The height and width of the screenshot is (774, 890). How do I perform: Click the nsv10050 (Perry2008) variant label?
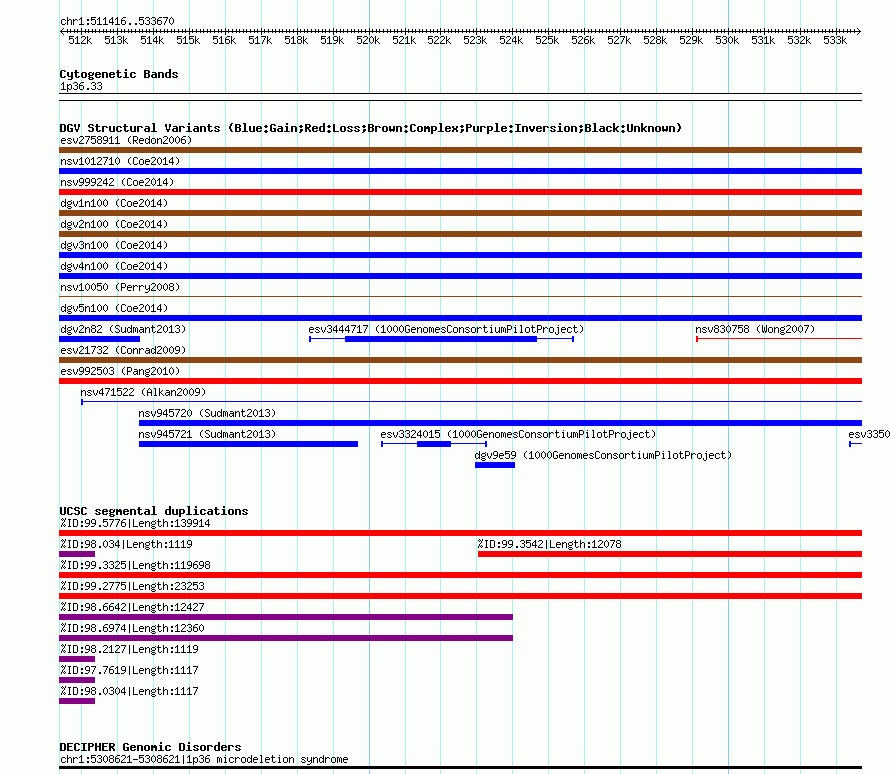(x=120, y=287)
